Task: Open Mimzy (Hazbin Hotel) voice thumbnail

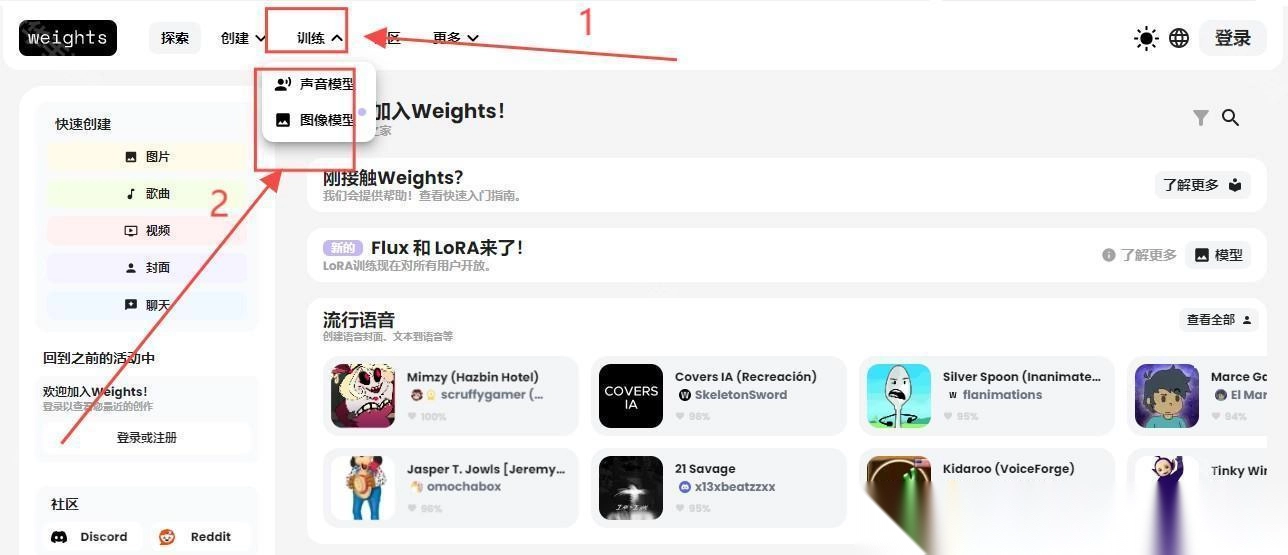Action: click(363, 396)
